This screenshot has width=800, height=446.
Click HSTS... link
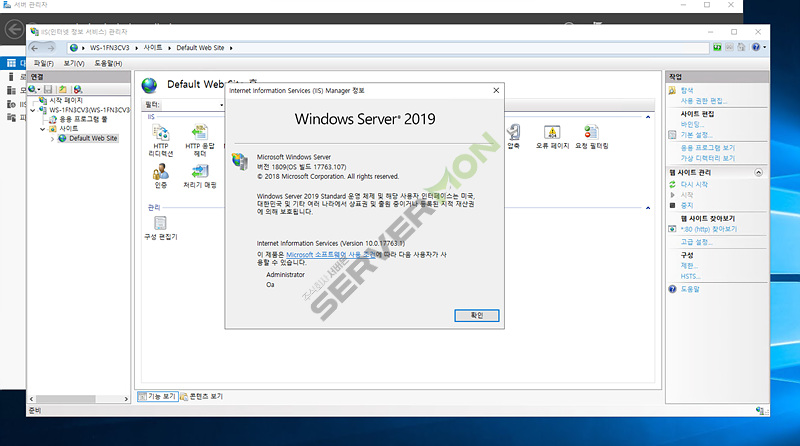(x=690, y=277)
